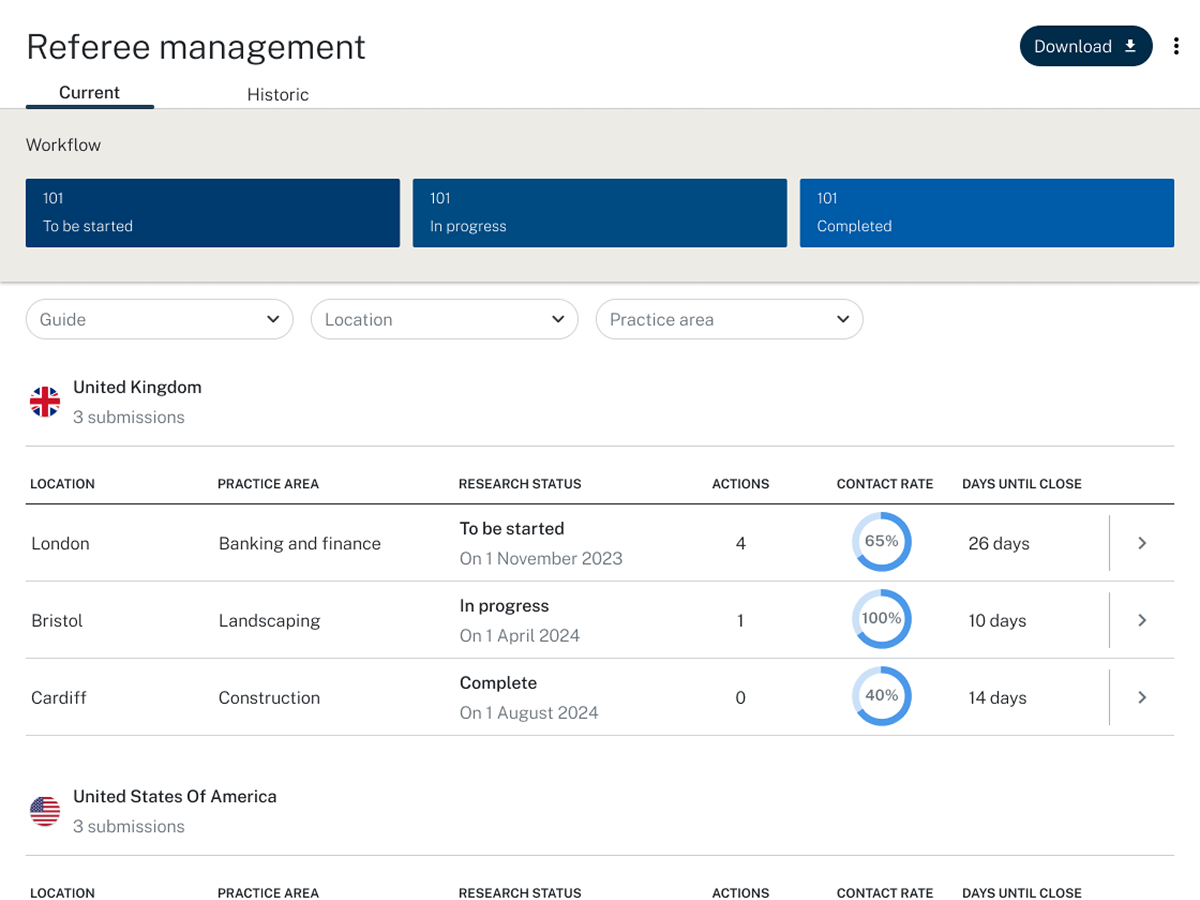Click the Download button
Screen dimensions: 1200x900
tap(1085, 46)
